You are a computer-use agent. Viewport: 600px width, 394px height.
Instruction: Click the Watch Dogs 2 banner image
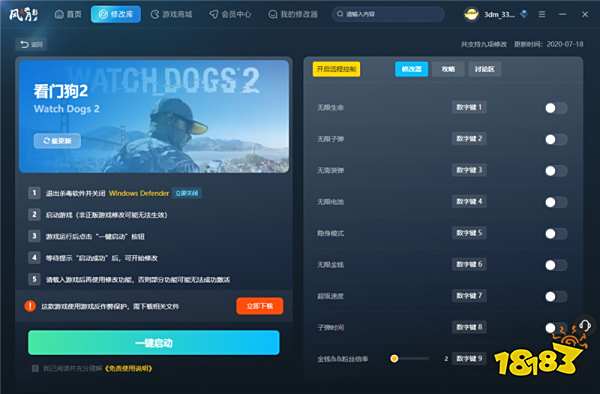pyautogui.click(x=154, y=116)
